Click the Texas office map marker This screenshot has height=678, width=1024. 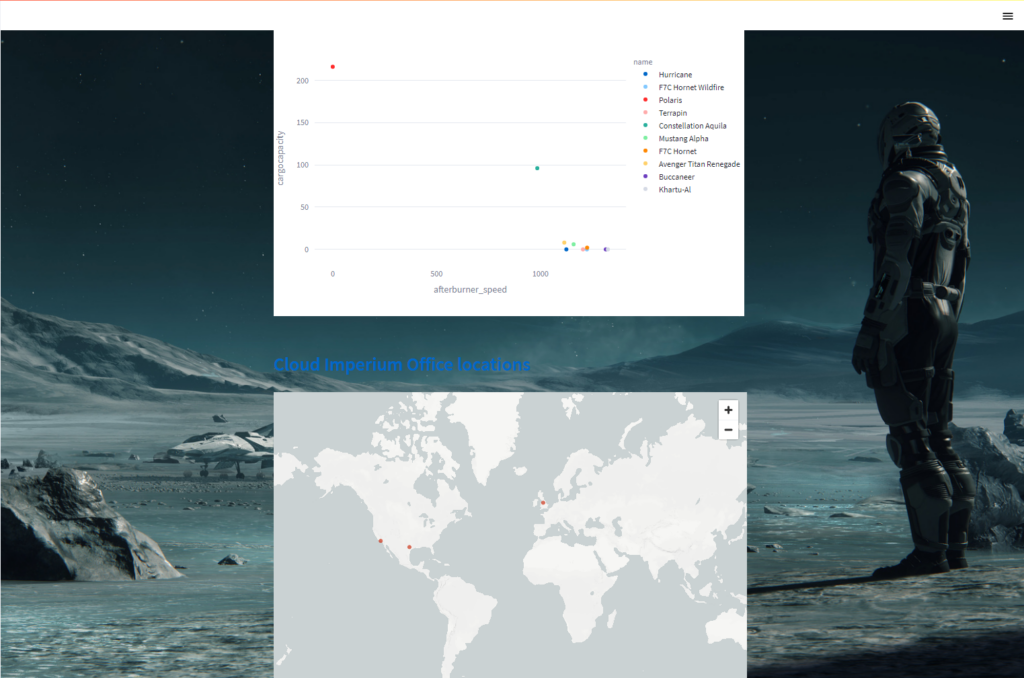pyautogui.click(x=409, y=547)
